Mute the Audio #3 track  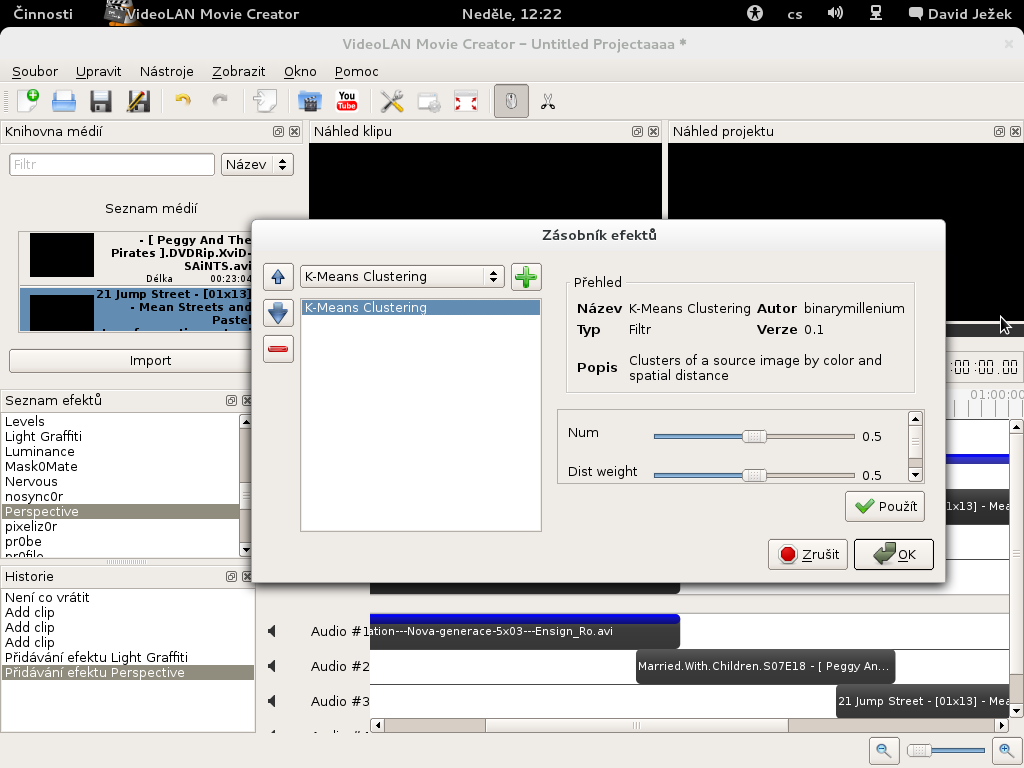click(272, 702)
